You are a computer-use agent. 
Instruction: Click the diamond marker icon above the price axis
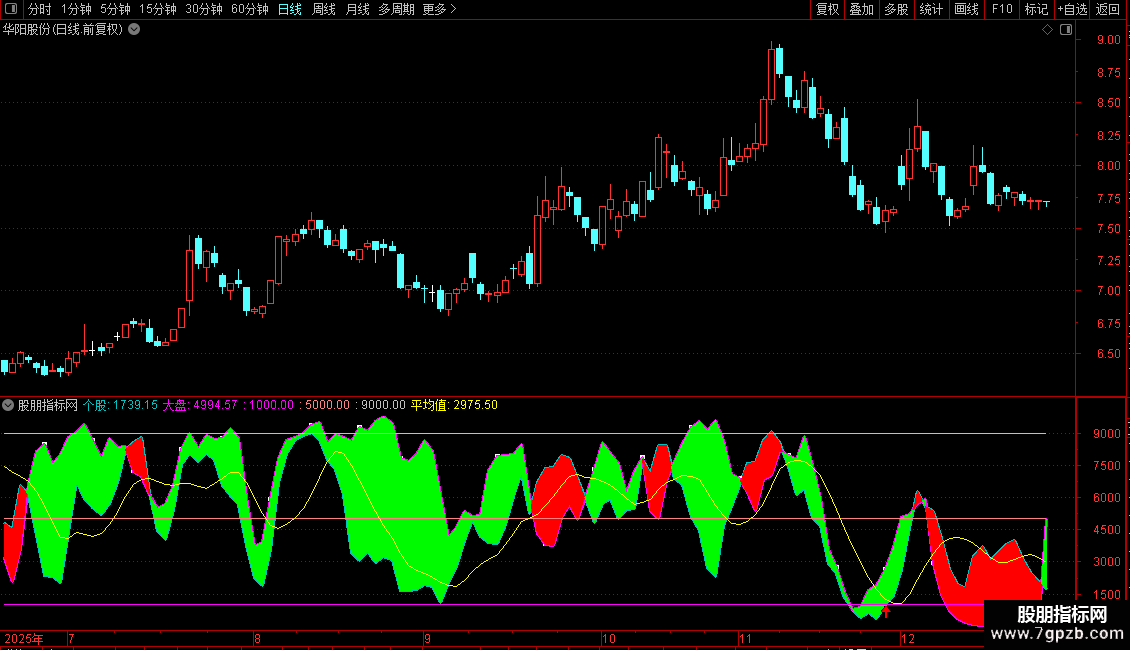point(1048,30)
